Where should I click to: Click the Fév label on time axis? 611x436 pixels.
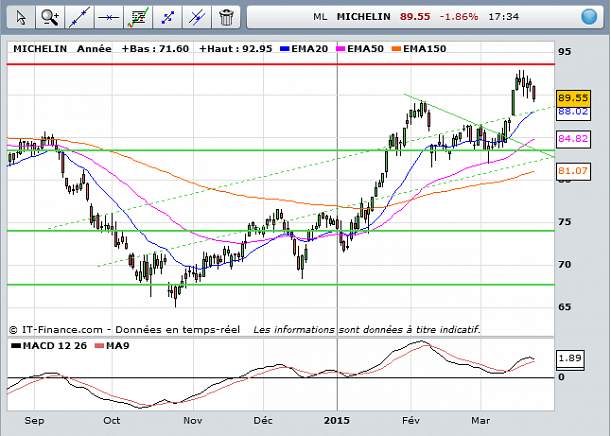(x=411, y=421)
